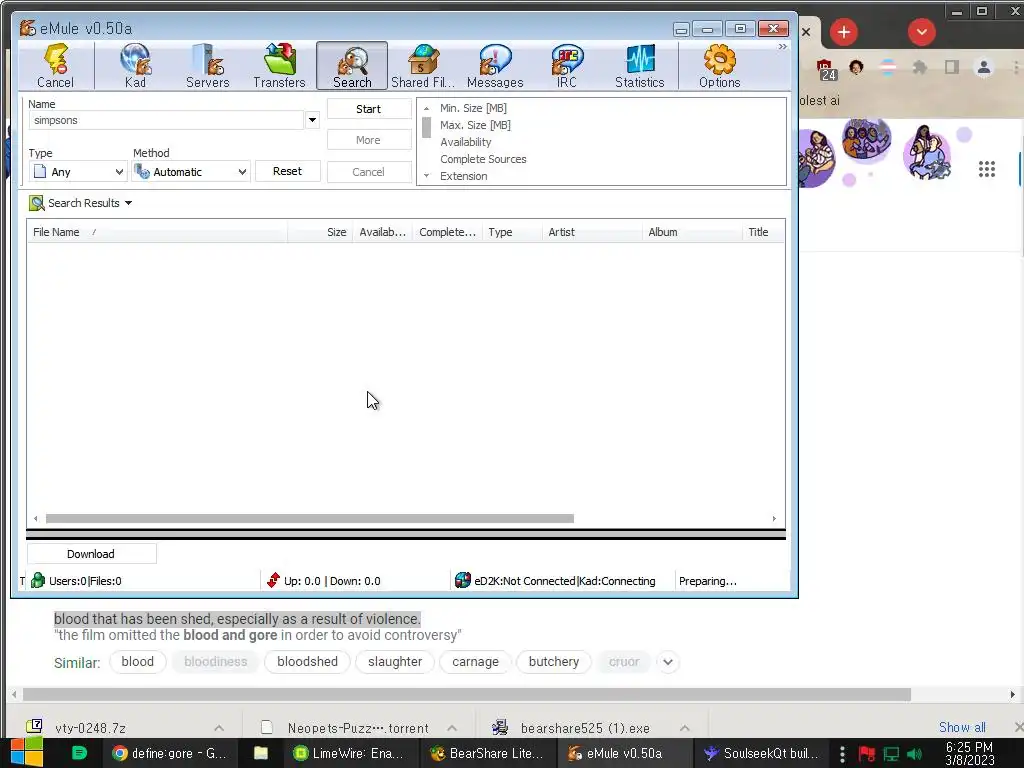Click the More button
Screen dimensions: 1024x768
[x=369, y=140]
